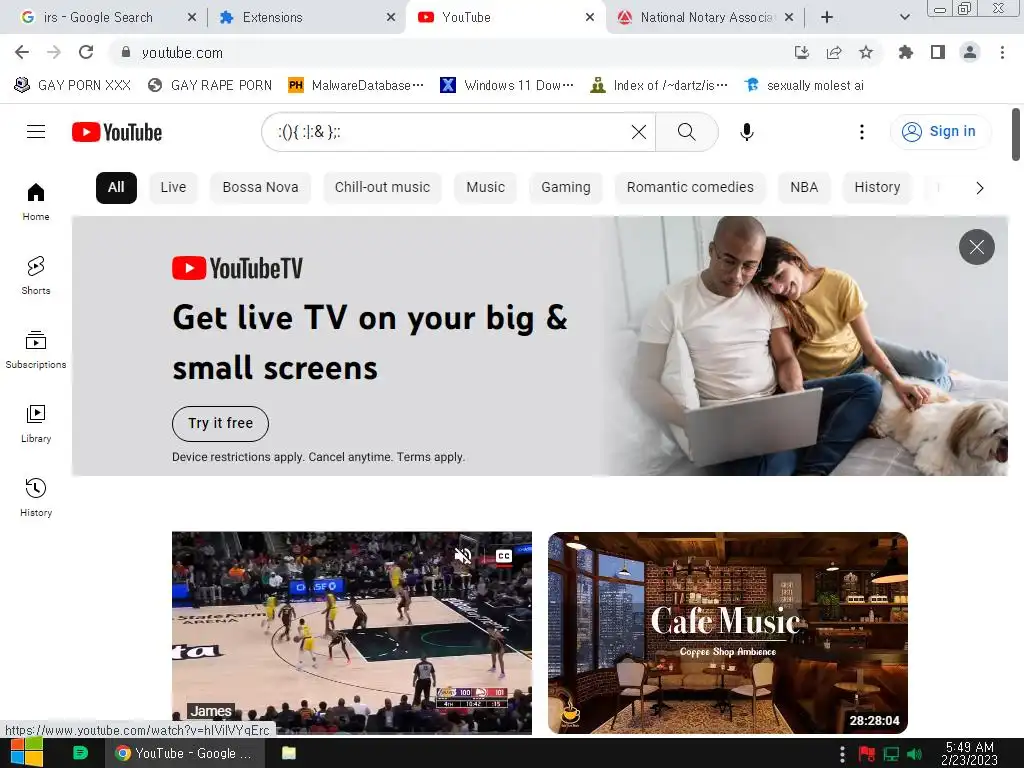Select the Bossa Nova chip
The width and height of the screenshot is (1024, 768).
point(260,187)
